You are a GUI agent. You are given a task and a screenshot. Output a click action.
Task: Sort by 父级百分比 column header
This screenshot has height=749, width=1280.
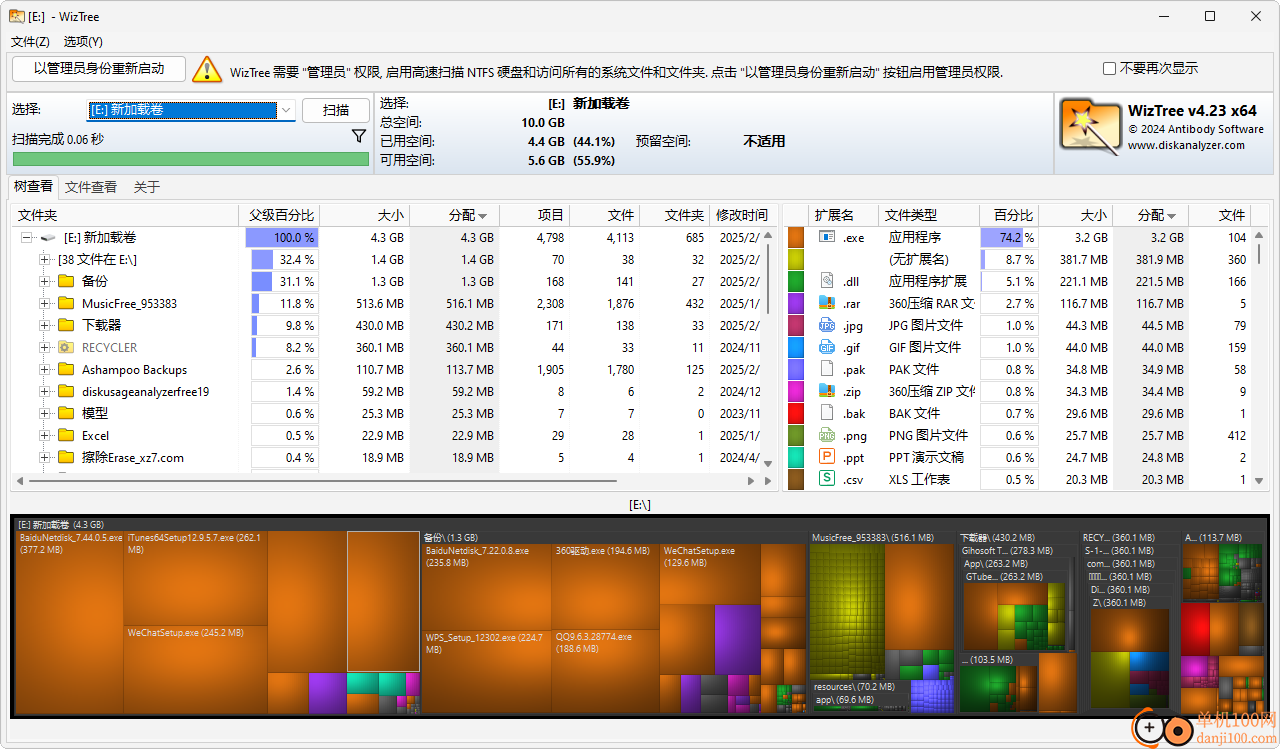[279, 215]
